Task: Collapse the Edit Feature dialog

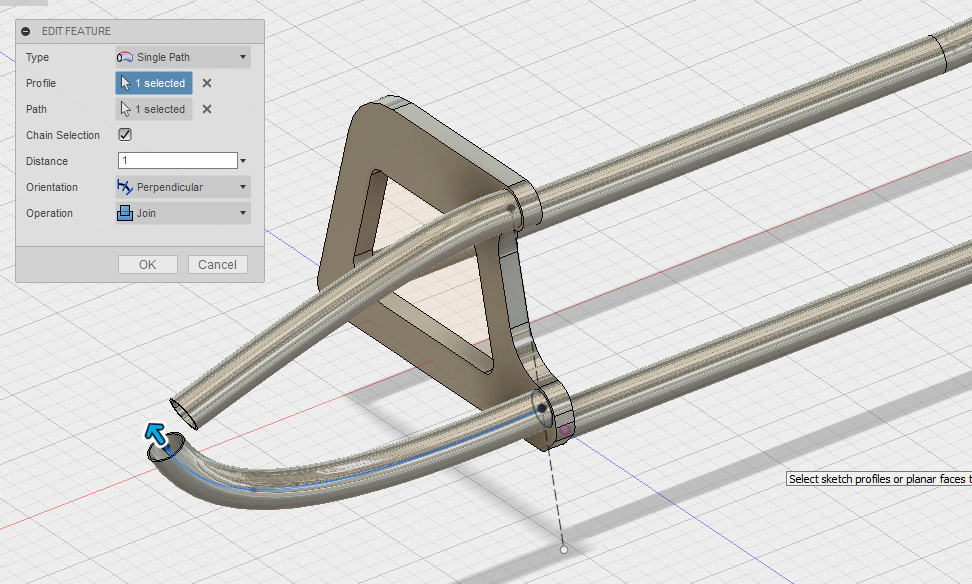Action: point(26,31)
